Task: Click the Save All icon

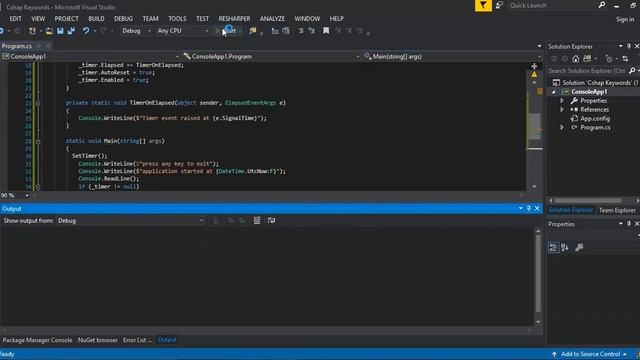Action: pyautogui.click(x=71, y=31)
